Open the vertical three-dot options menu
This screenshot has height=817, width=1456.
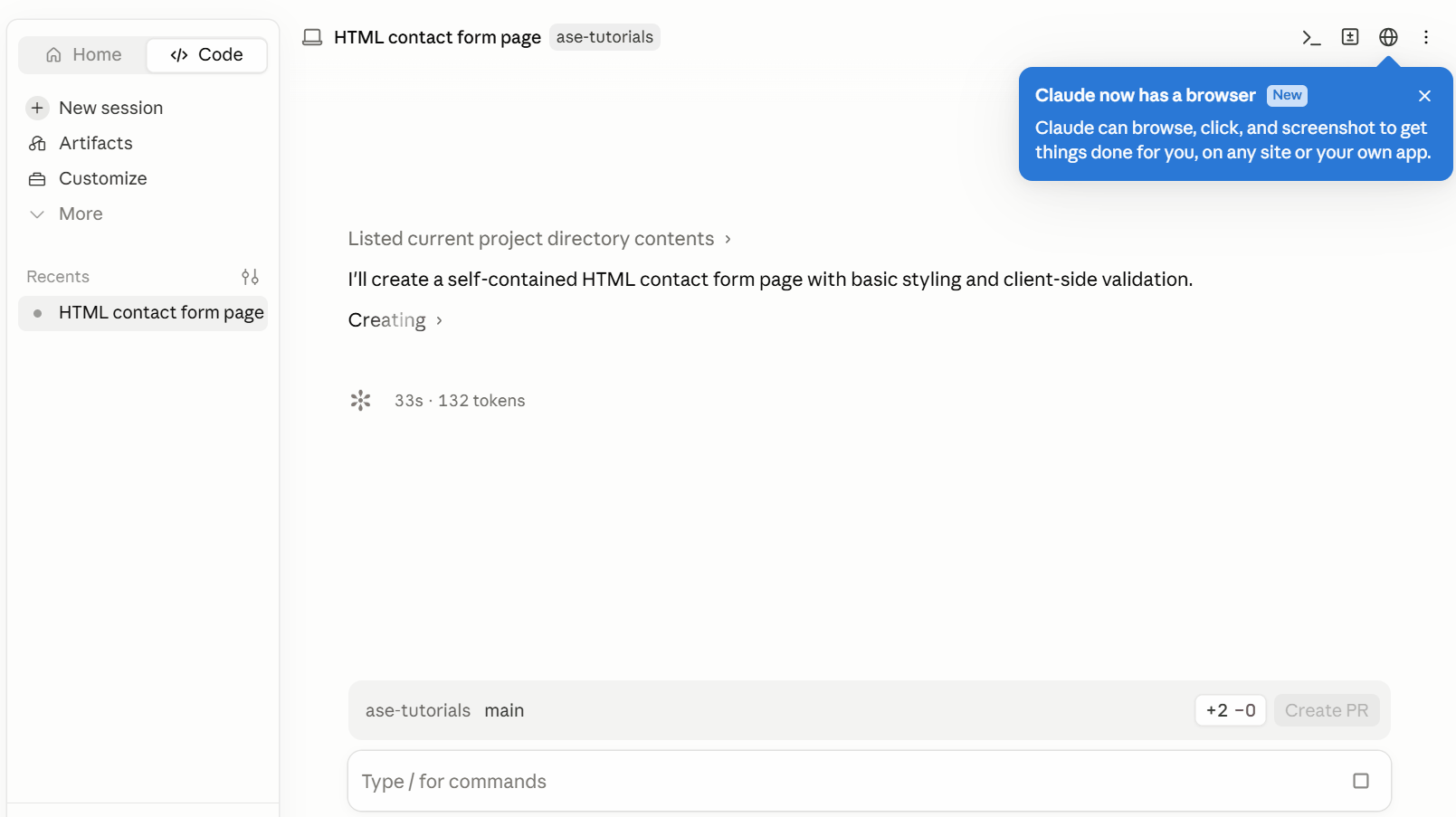coord(1426,37)
